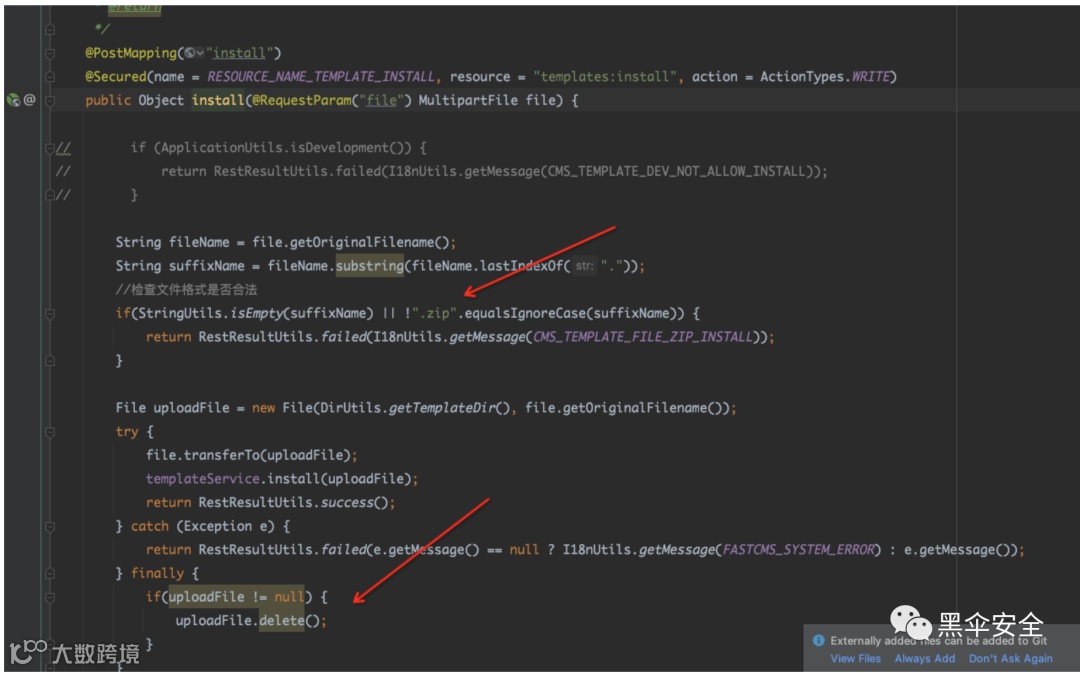This screenshot has width=1080, height=673.
Task: Click the fileName variable declaration
Action: pos(199,242)
